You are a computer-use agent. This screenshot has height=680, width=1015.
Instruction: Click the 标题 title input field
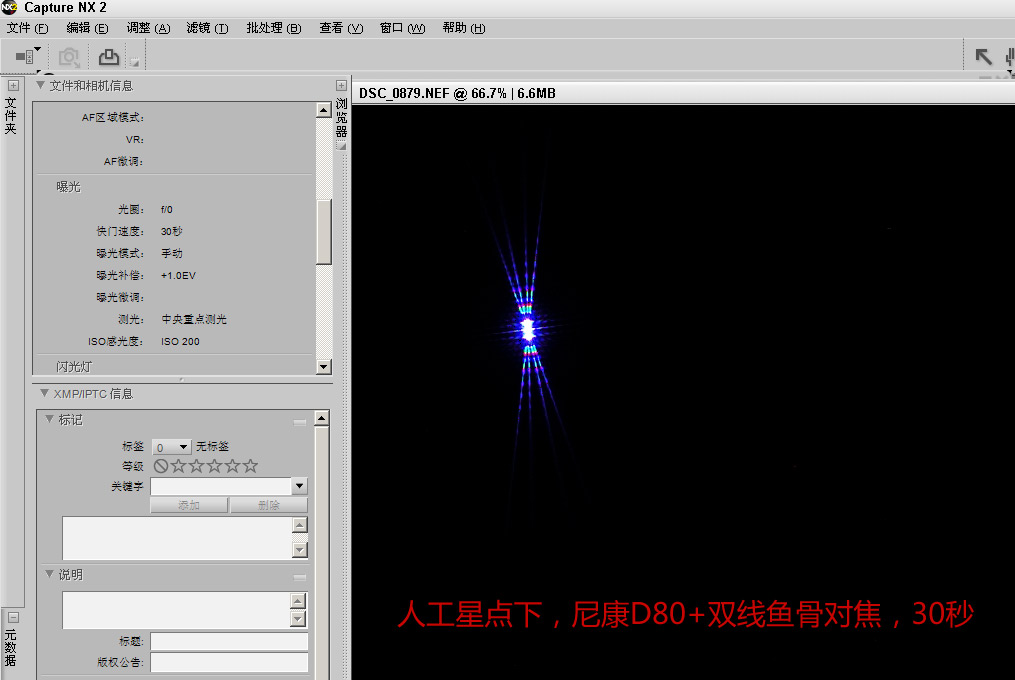229,642
